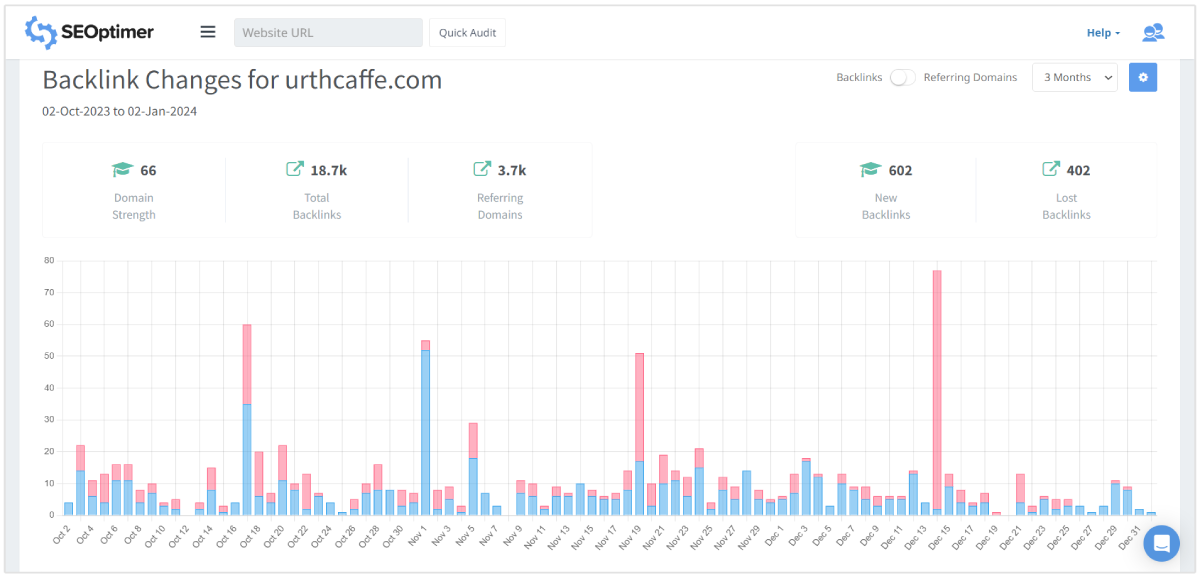Select the Referring Domains label
1200x578 pixels.
pos(969,77)
